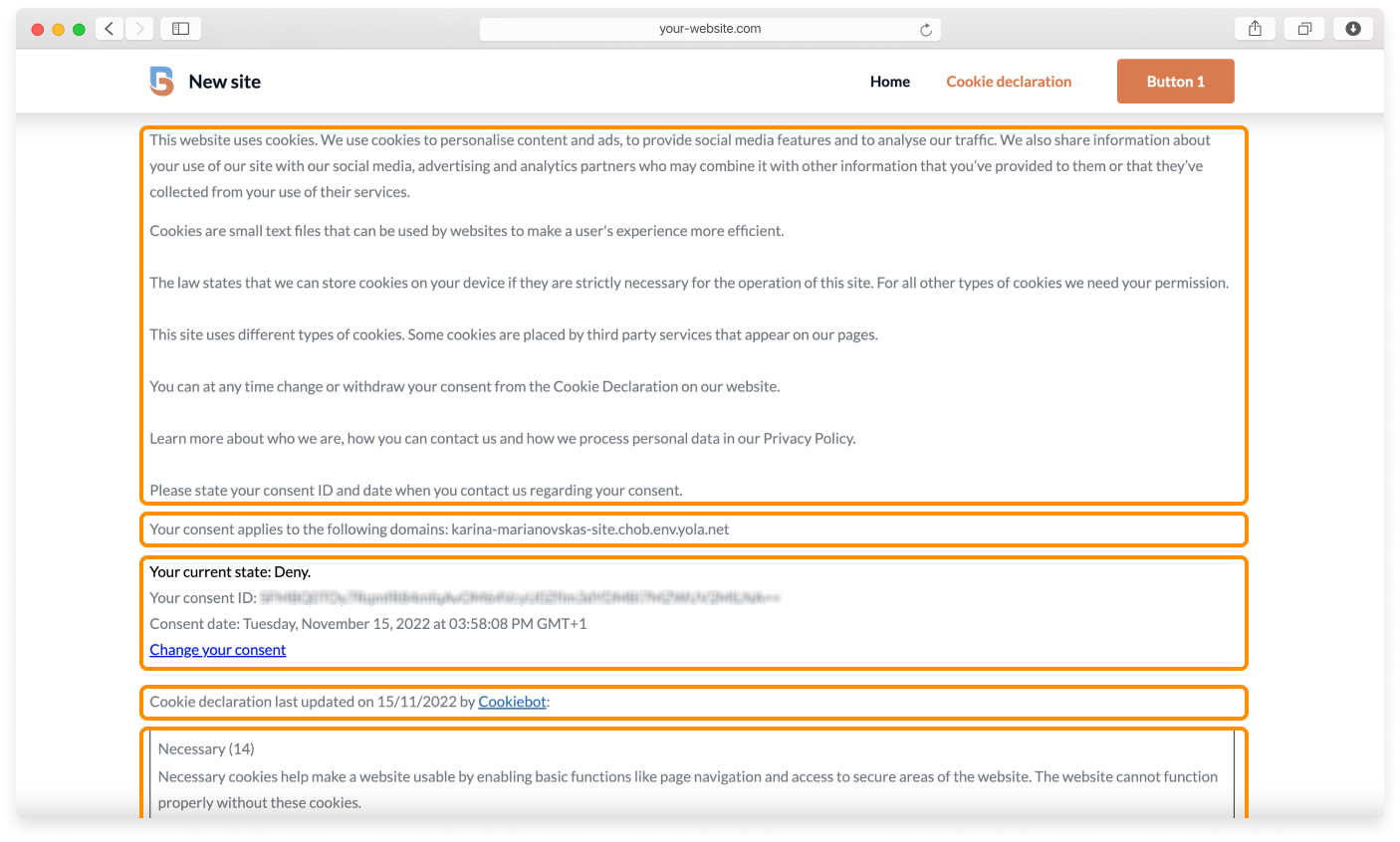
Task: Toggle the Safari sidebar icon
Action: (x=180, y=29)
